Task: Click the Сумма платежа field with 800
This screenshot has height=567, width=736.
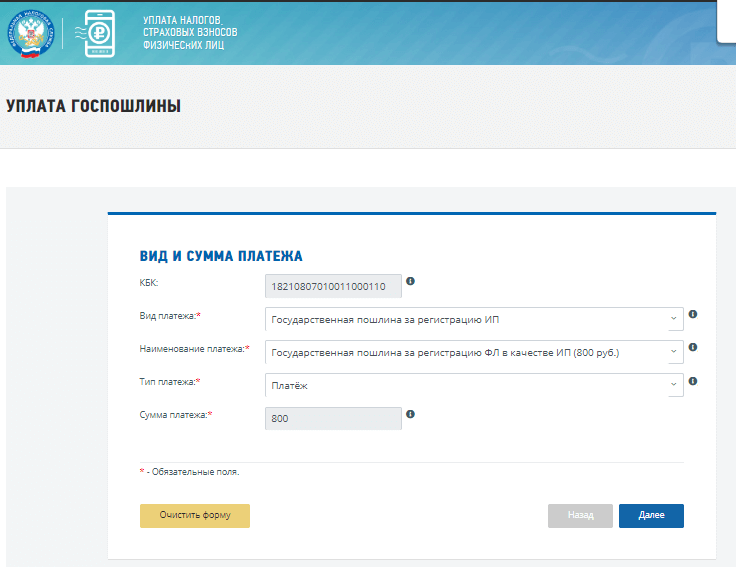Action: (333, 419)
